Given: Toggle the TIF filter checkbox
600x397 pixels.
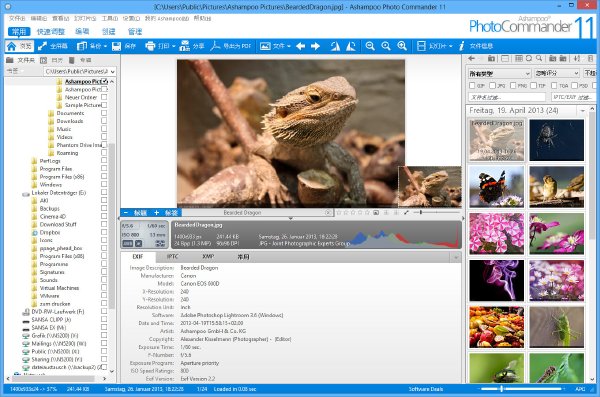Looking at the screenshot, I should click(x=533, y=85).
